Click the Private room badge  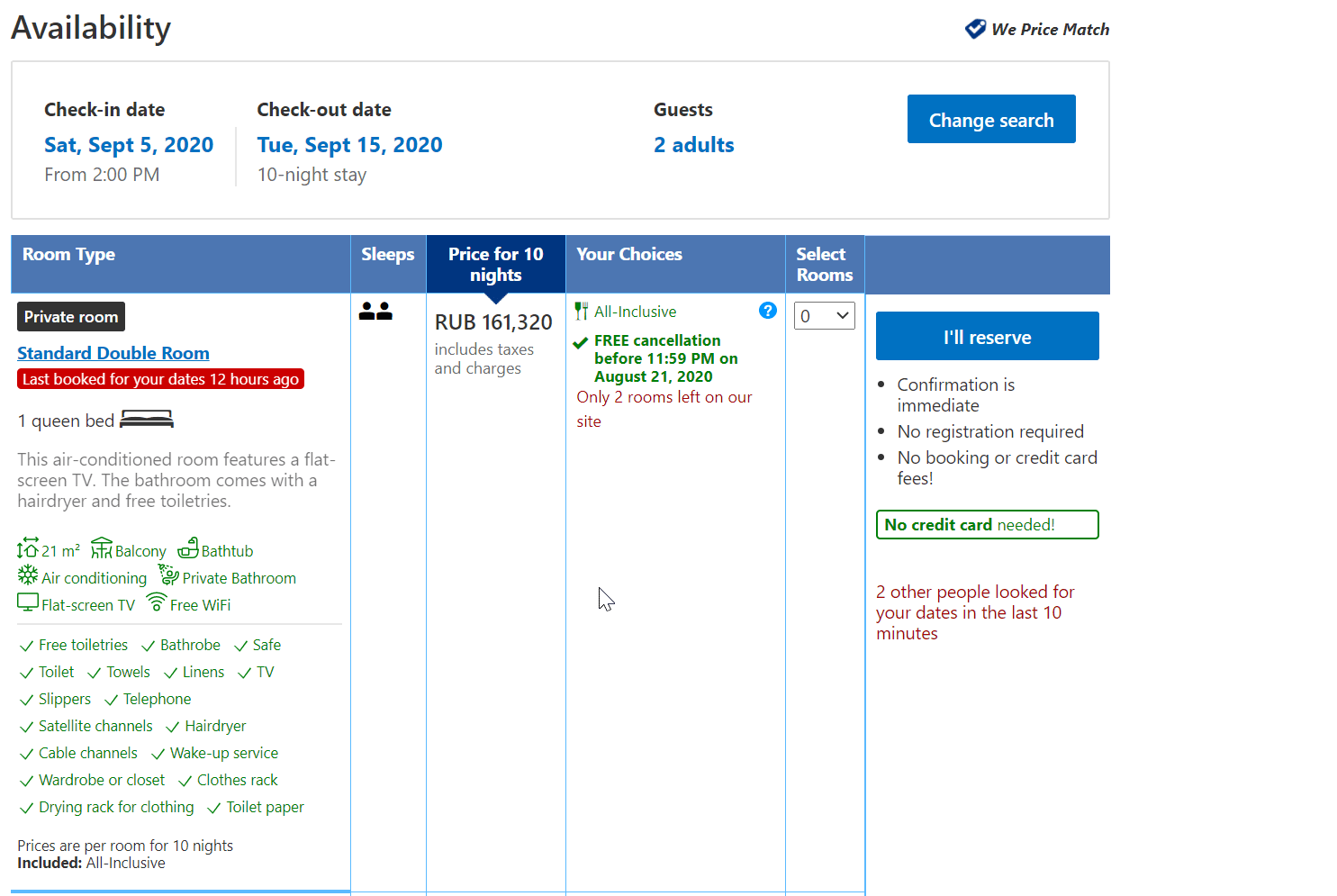[x=71, y=317]
